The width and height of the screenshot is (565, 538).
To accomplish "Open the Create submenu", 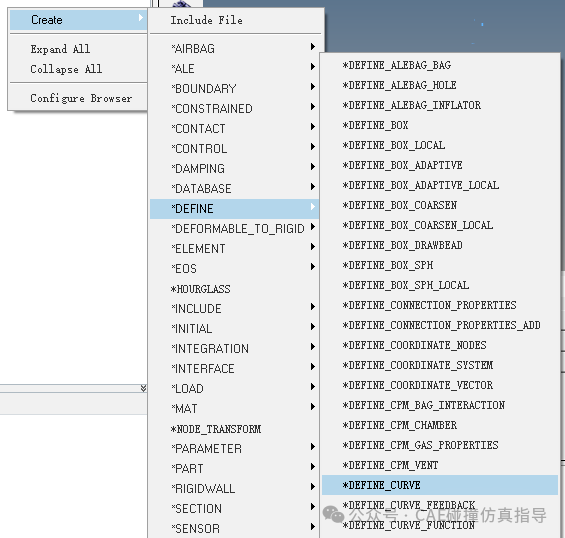I will point(78,20).
